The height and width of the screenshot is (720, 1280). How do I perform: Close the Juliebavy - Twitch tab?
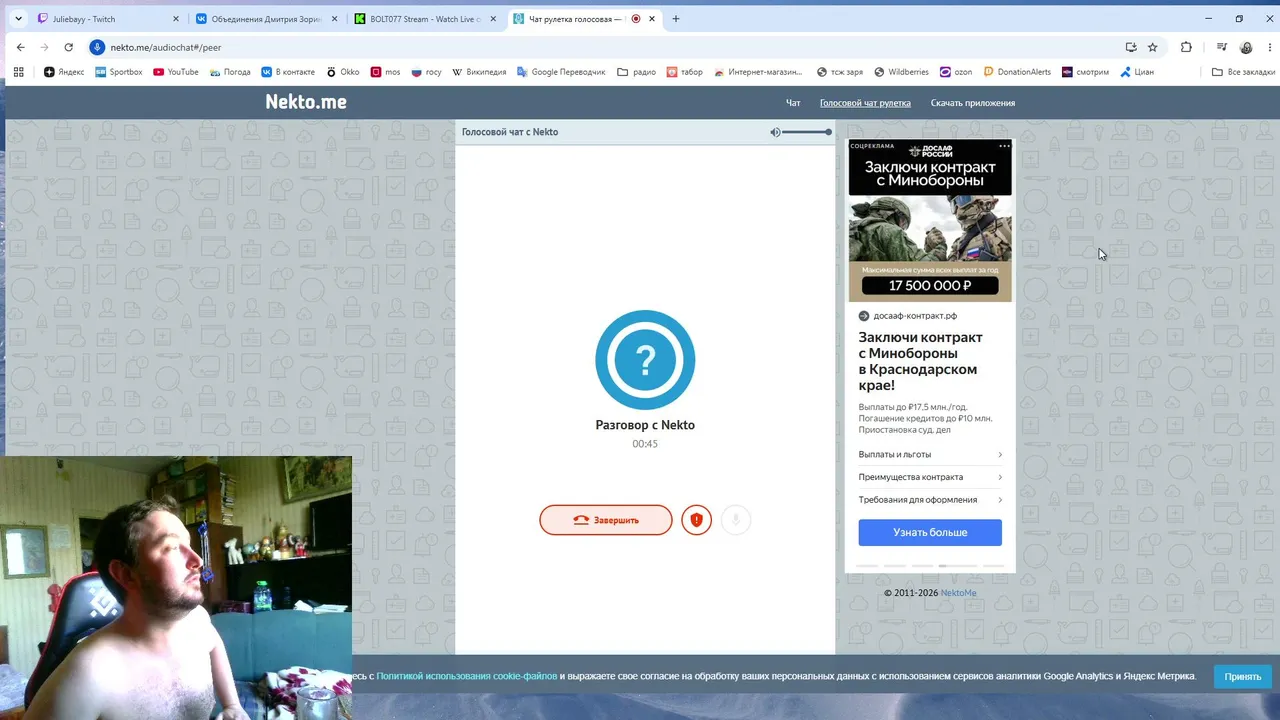tap(175, 19)
